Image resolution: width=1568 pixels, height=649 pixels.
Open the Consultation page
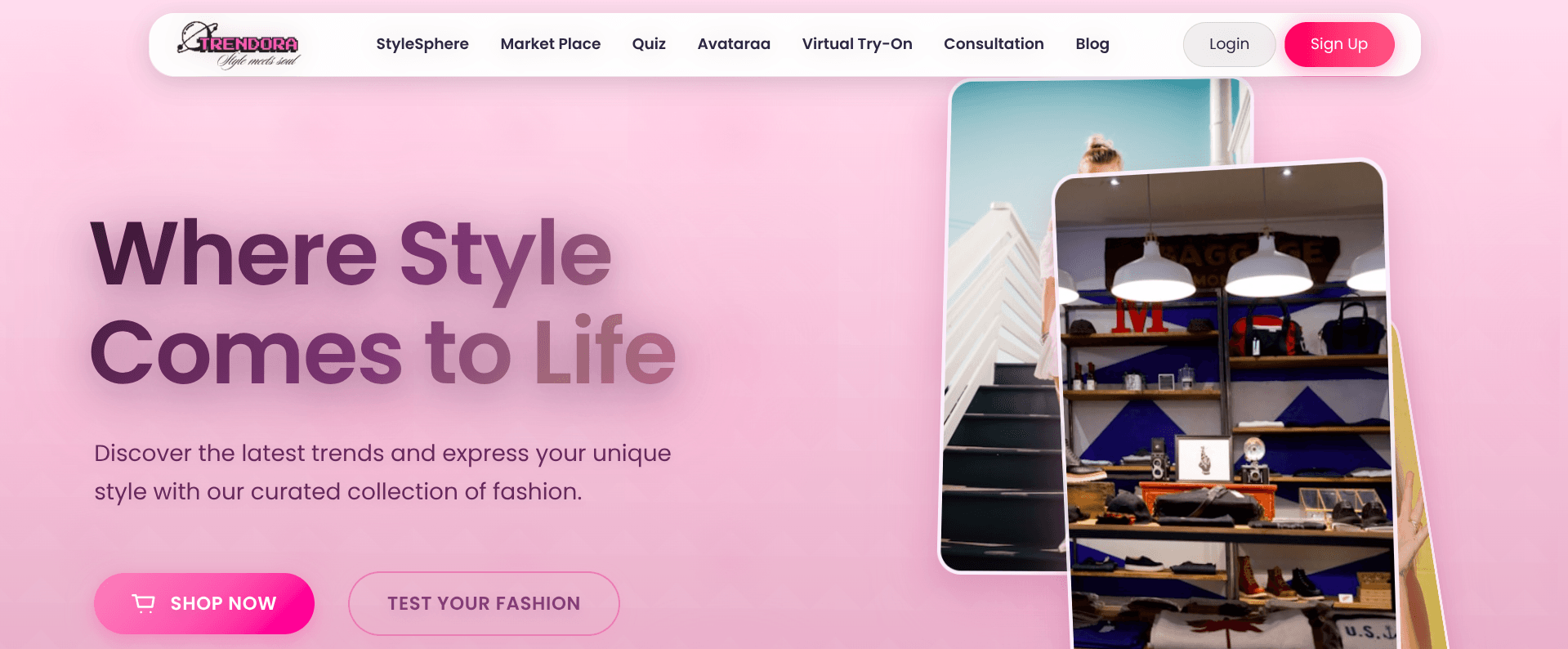pyautogui.click(x=993, y=44)
